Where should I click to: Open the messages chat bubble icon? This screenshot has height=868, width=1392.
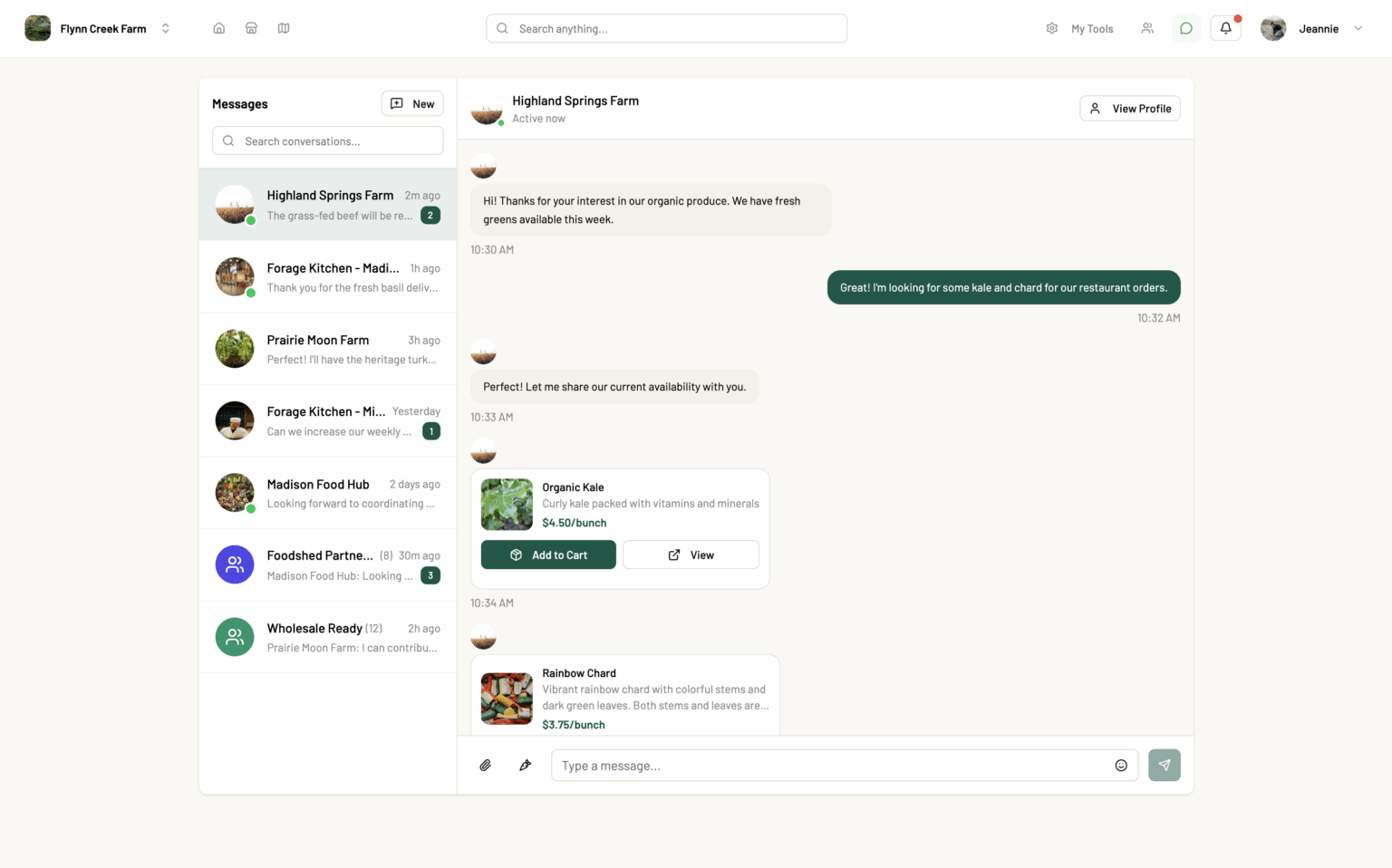click(1185, 28)
